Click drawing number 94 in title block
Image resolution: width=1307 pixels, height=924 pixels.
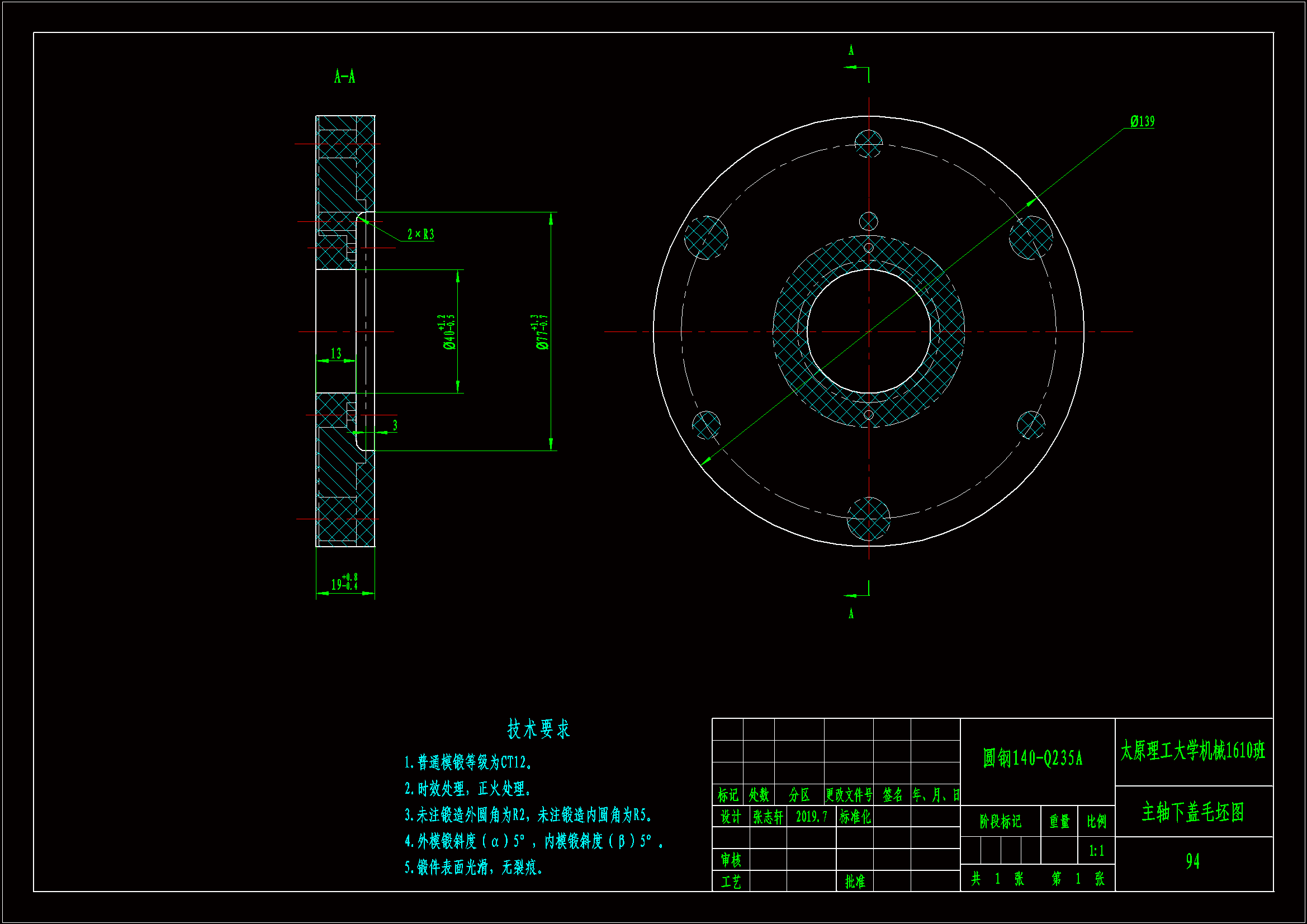click(1192, 861)
